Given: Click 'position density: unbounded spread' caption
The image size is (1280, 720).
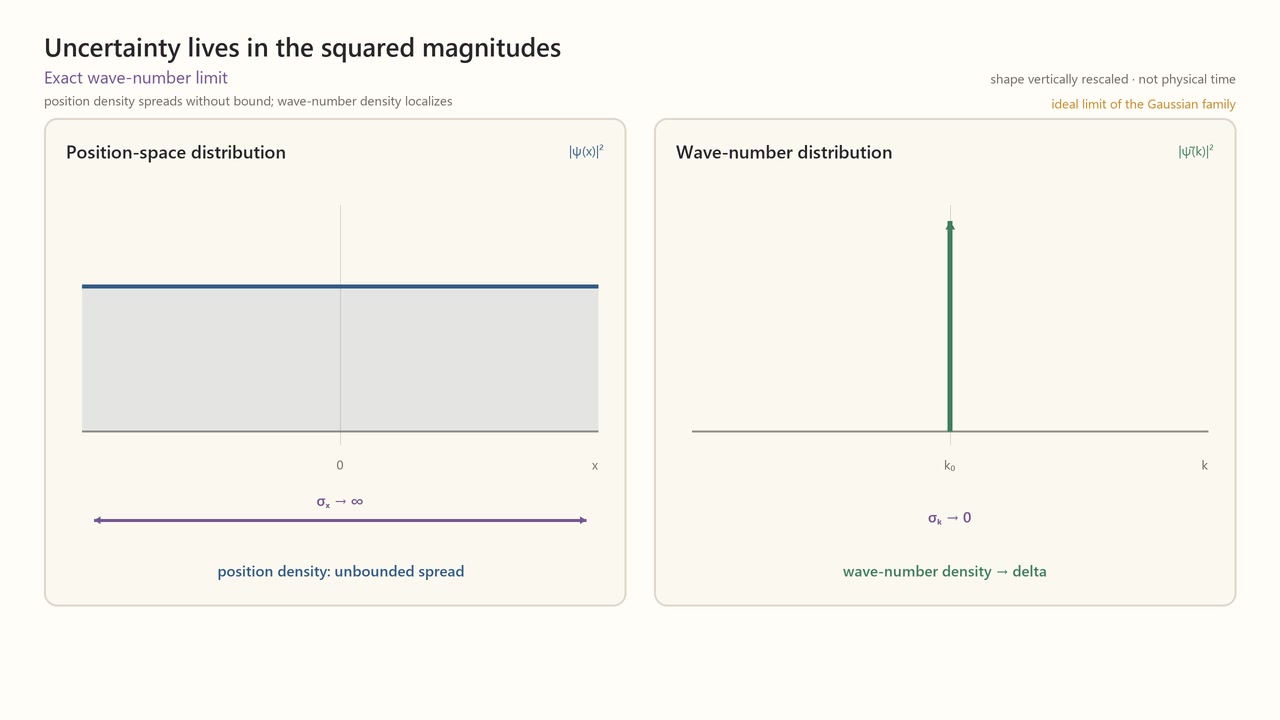Looking at the screenshot, I should pos(341,572).
